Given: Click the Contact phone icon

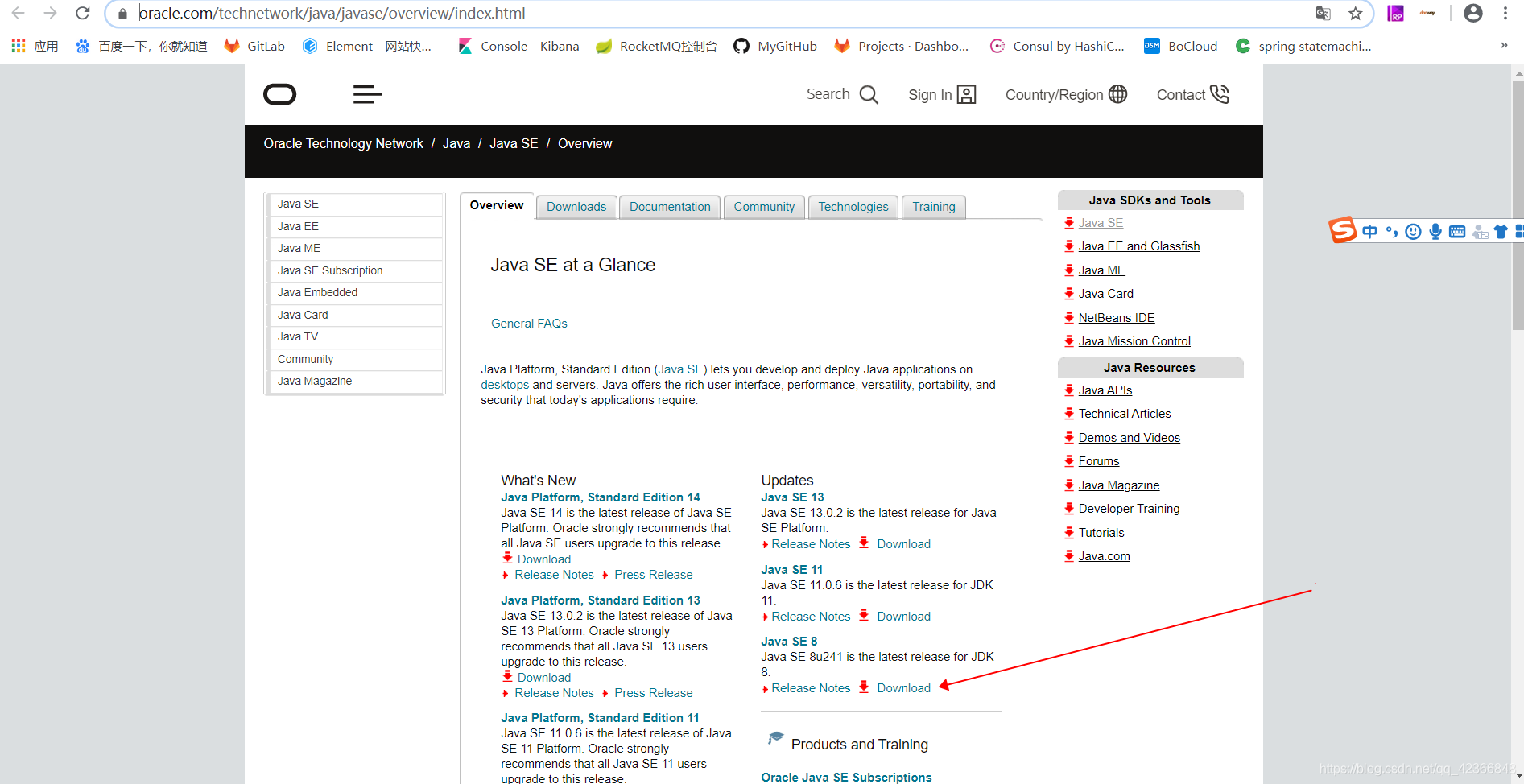Looking at the screenshot, I should 1220,94.
